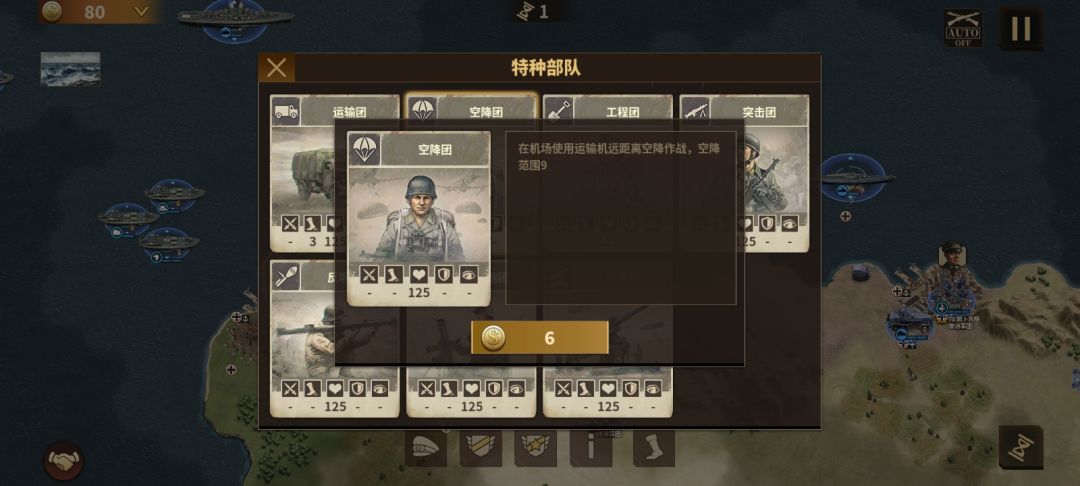
Task: Tap the parachute icon on 空降团 header
Action: point(364,149)
